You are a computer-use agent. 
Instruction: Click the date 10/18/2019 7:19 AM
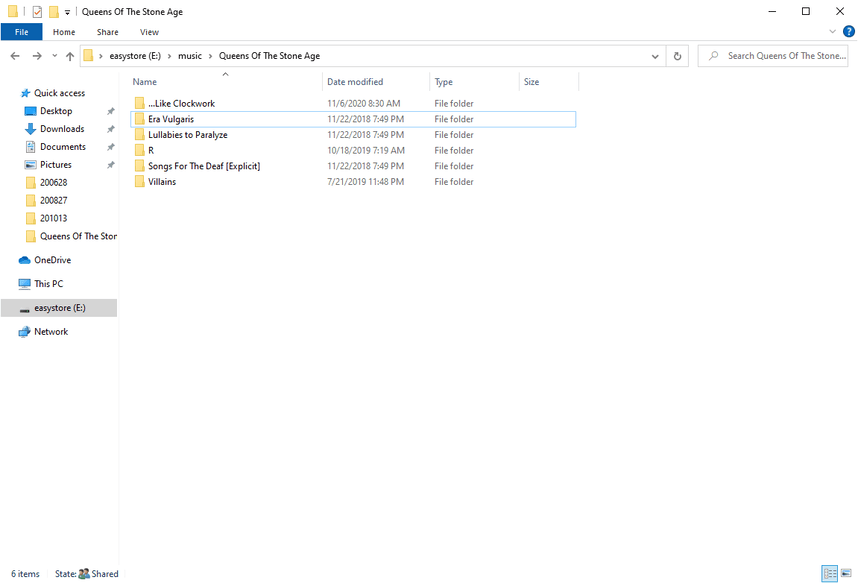click(366, 150)
